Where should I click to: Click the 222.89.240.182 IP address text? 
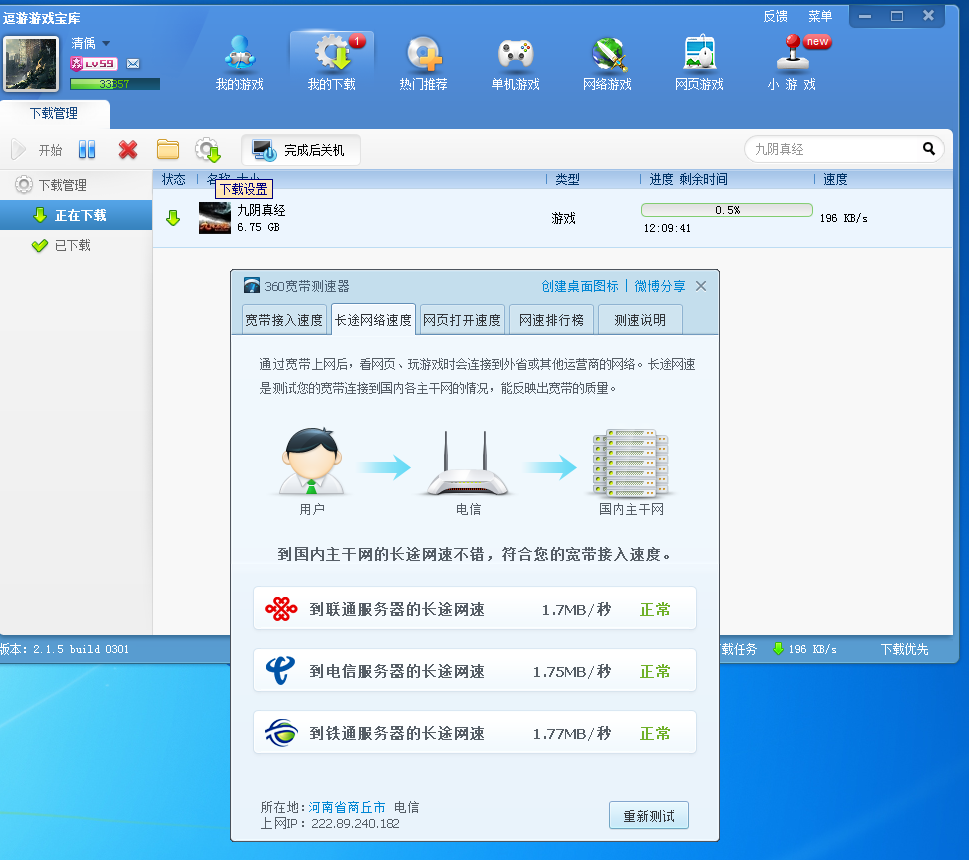[355, 824]
